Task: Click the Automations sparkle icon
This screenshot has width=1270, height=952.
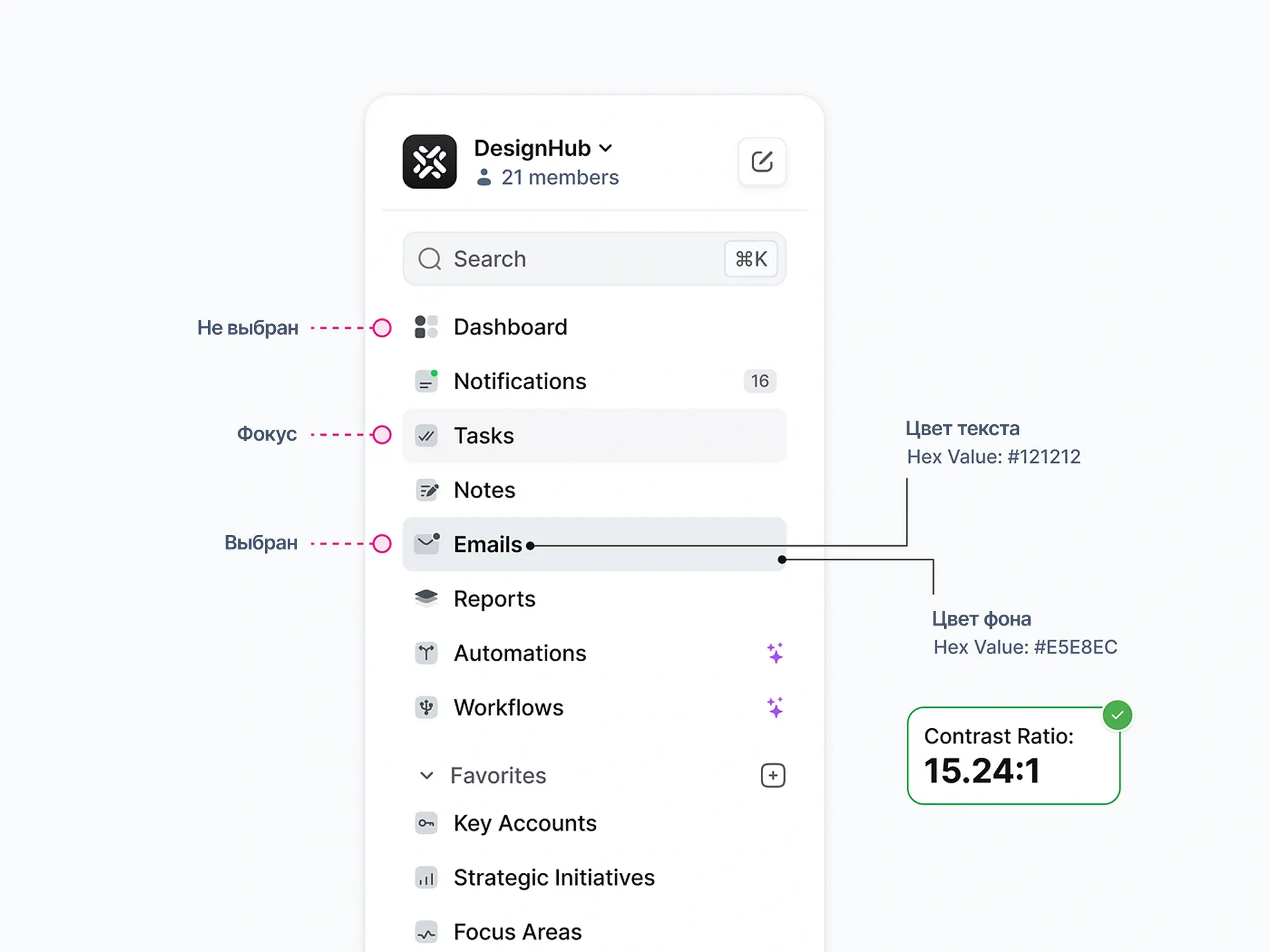Action: tap(775, 653)
